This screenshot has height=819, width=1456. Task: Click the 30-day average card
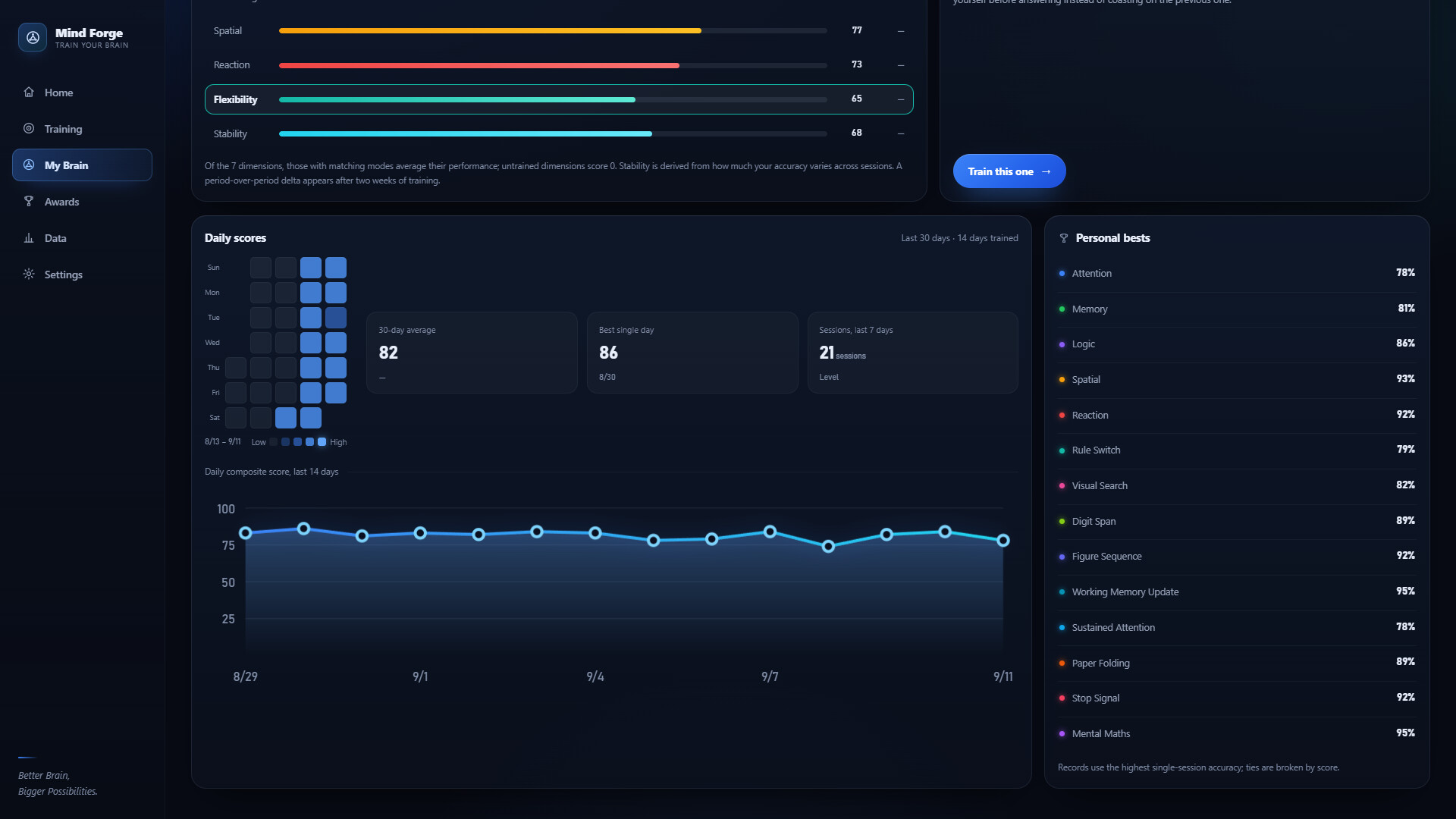coord(472,353)
